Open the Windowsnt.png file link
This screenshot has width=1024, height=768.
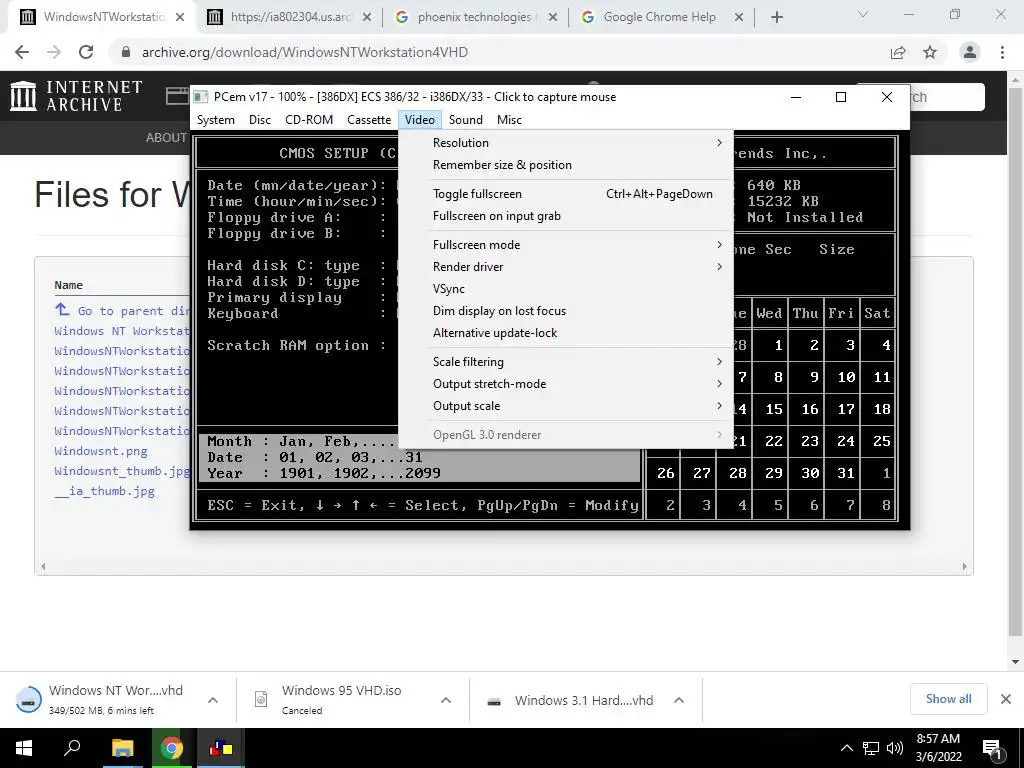tap(101, 451)
